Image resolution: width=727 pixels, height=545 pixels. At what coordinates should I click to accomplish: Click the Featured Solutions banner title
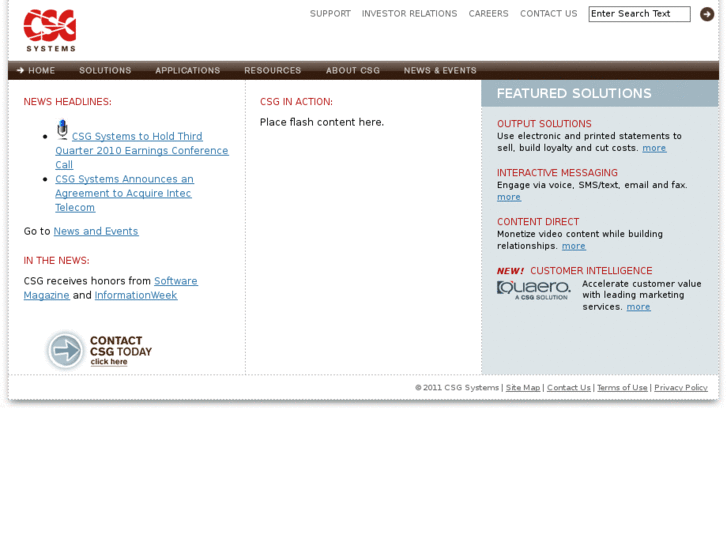coord(574,93)
